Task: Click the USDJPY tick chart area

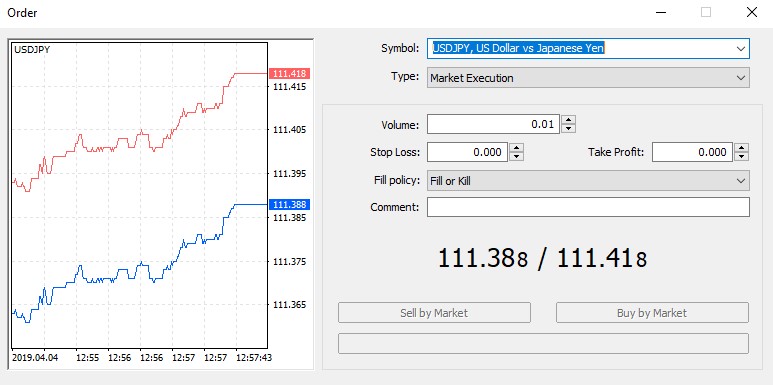Action: [x=140, y=195]
